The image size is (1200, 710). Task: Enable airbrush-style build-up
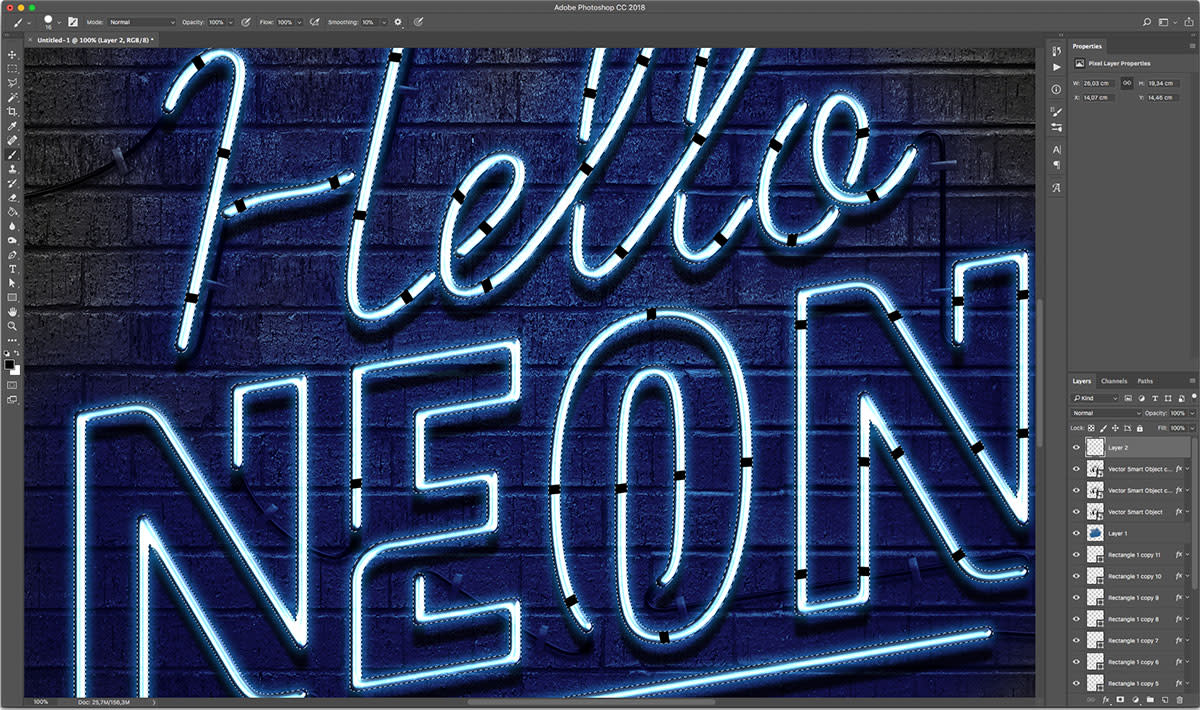pos(316,21)
